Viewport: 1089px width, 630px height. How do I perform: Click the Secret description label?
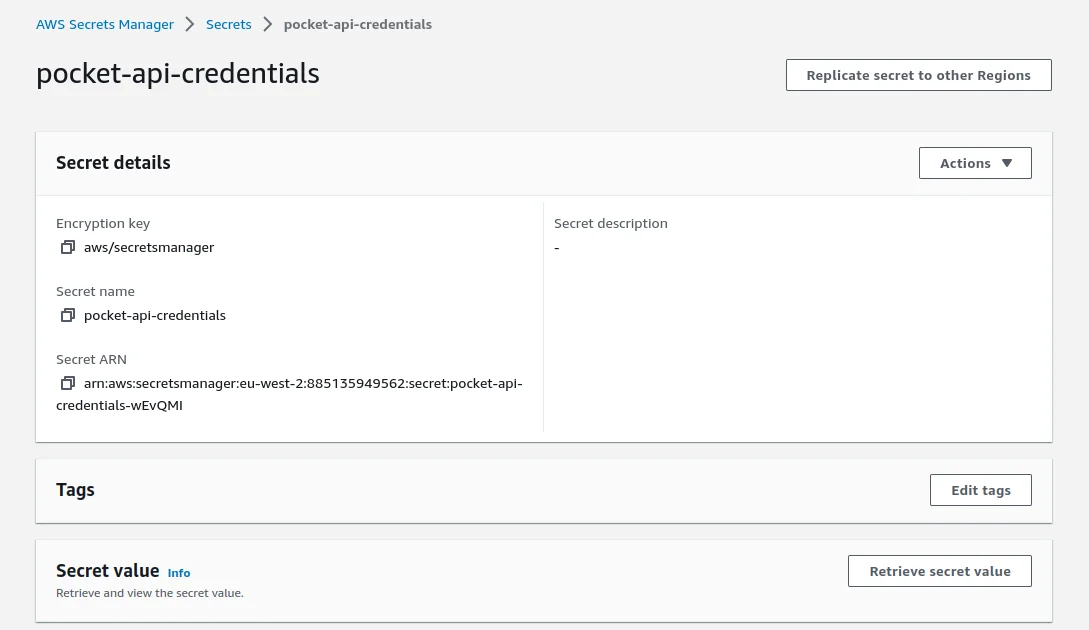(x=610, y=223)
